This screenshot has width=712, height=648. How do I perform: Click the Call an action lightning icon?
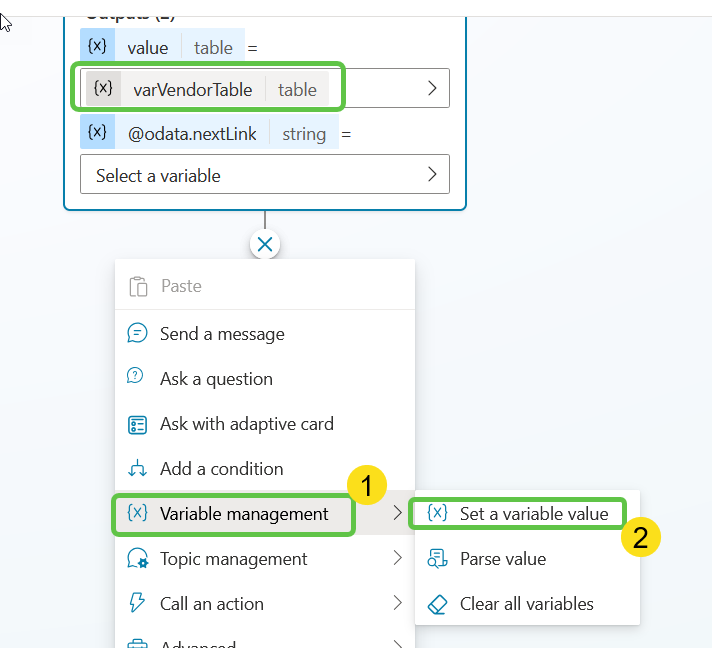point(138,604)
